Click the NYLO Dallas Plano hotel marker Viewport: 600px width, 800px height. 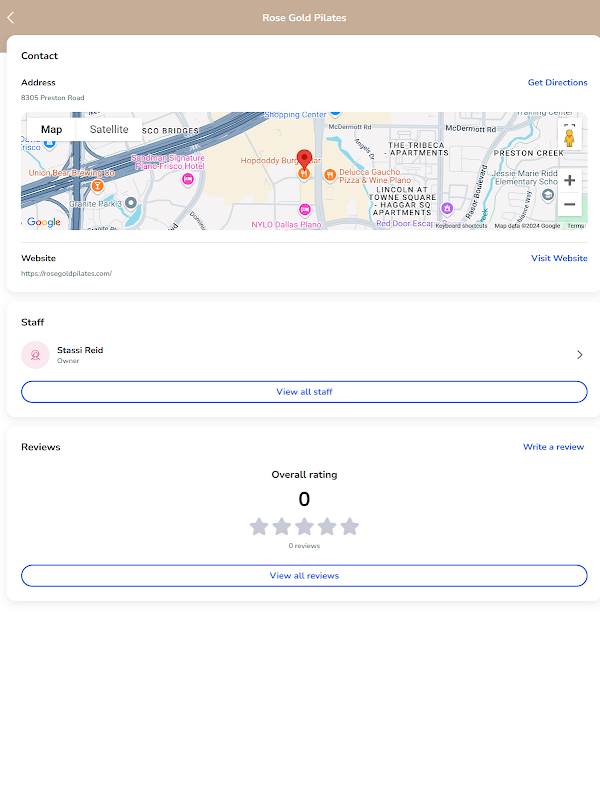305,210
